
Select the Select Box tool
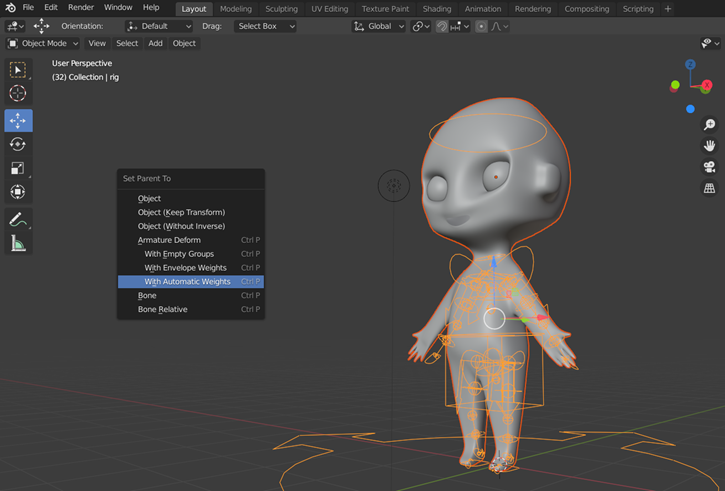[x=18, y=70]
